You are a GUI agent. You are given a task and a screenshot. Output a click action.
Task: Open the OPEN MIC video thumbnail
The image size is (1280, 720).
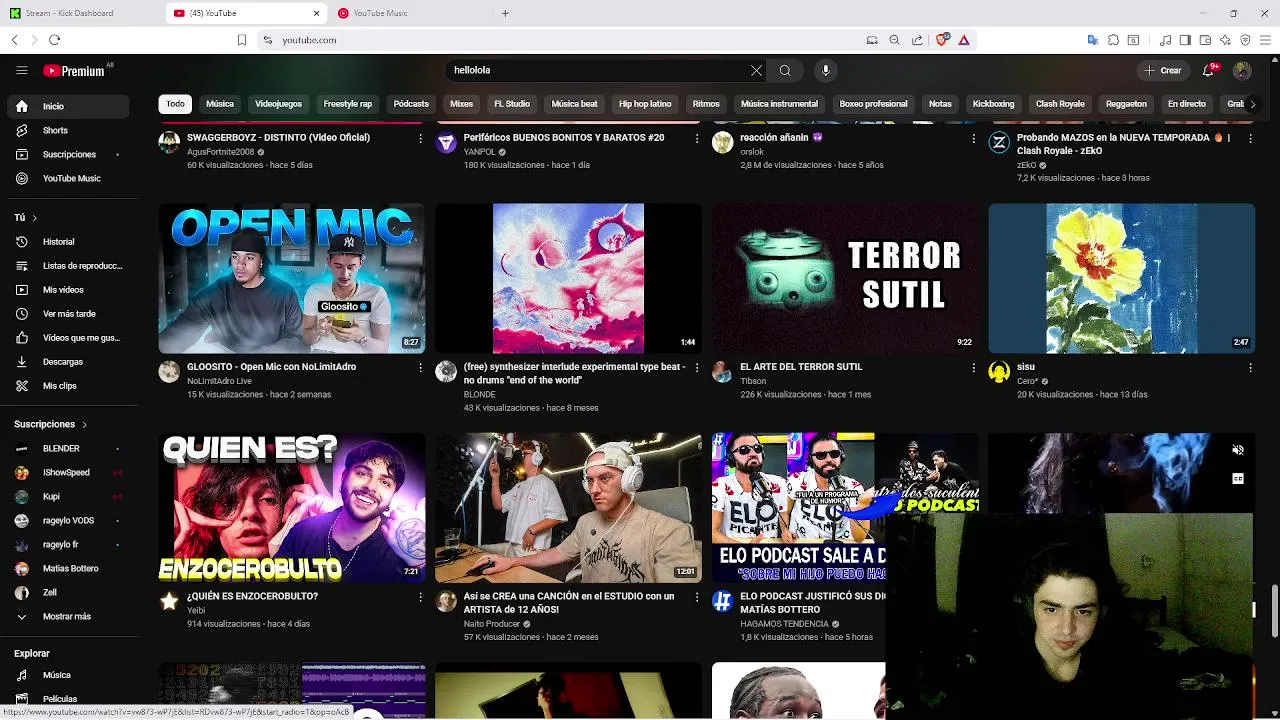292,278
